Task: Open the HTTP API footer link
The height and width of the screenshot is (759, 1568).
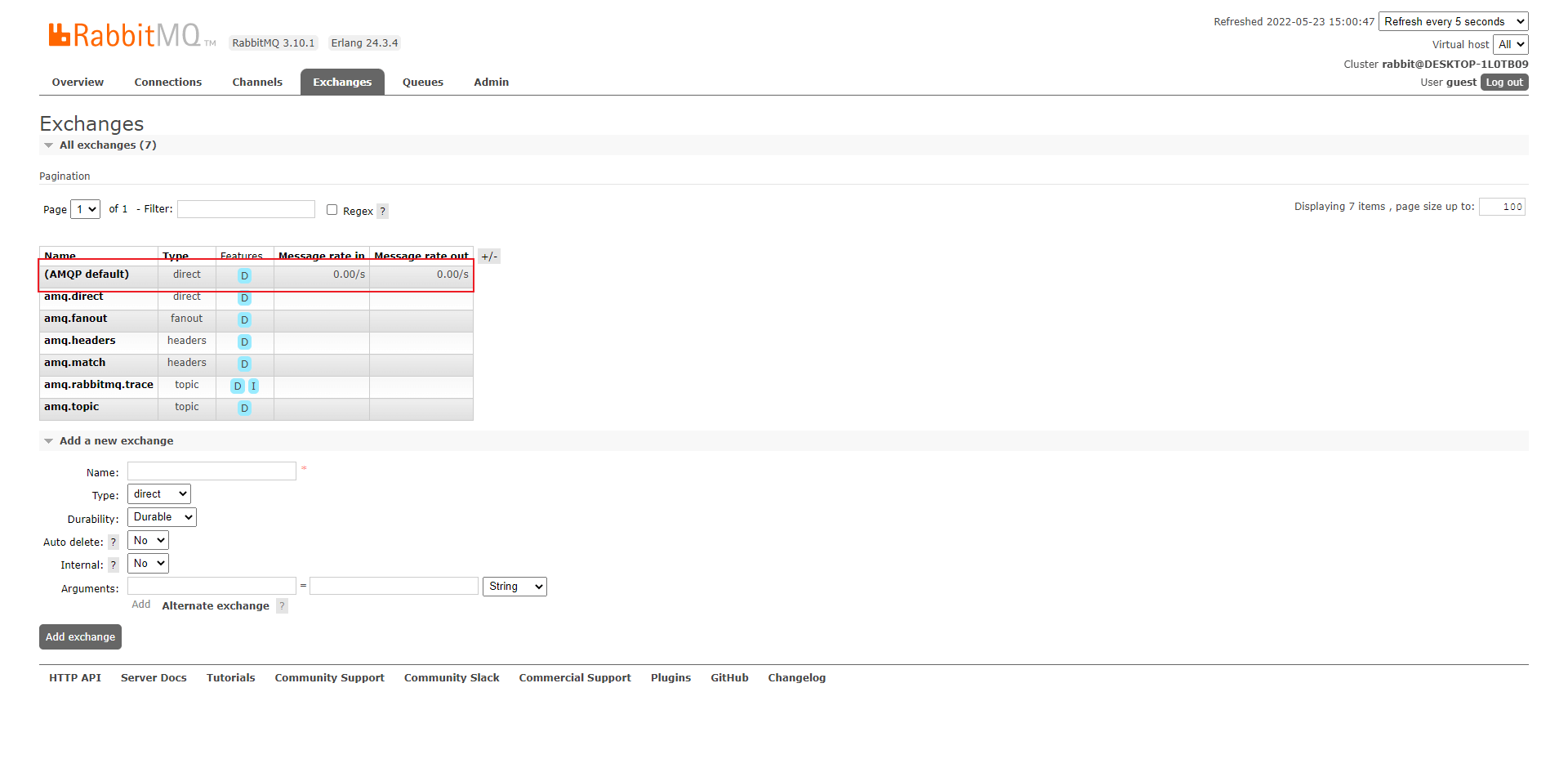Action: (x=75, y=677)
